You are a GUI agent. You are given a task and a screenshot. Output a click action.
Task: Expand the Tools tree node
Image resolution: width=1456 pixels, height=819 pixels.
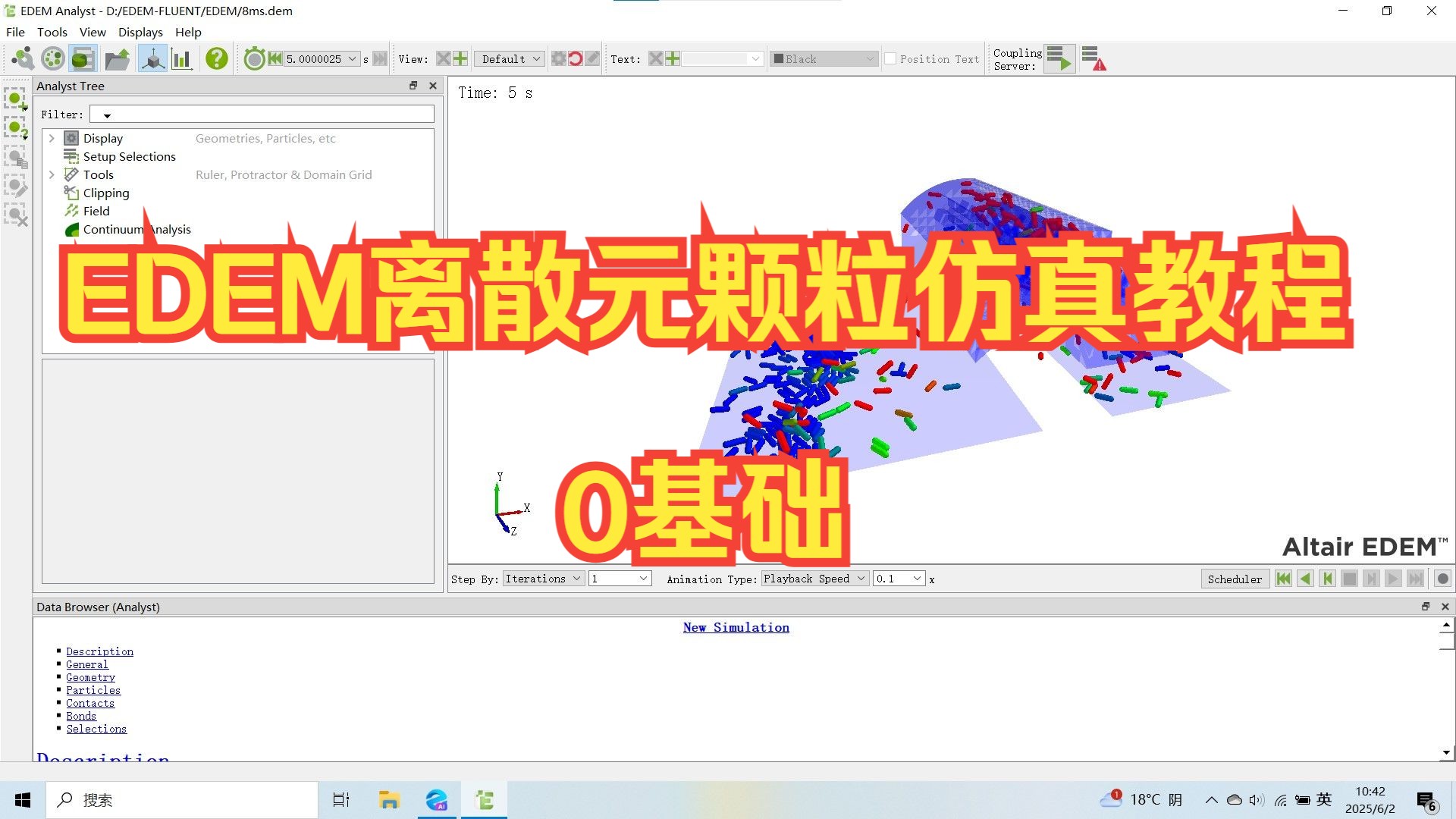[x=52, y=174]
